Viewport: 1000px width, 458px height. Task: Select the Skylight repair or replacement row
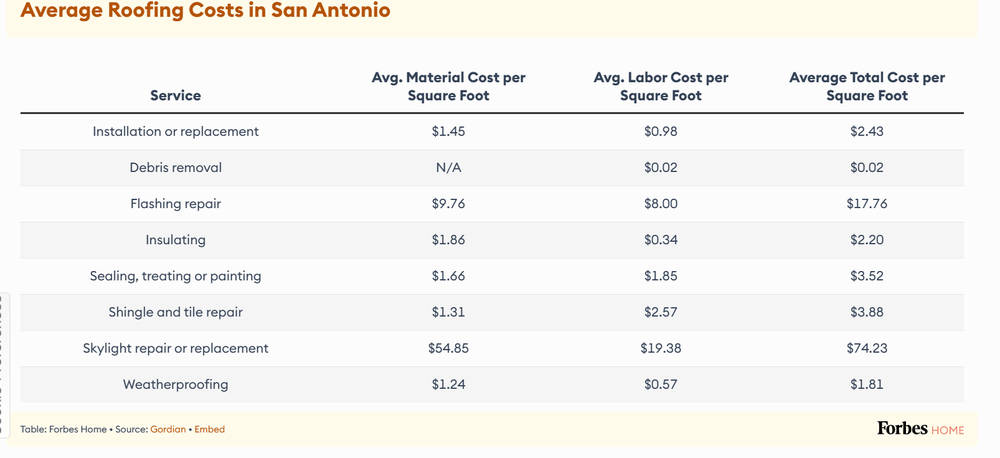tap(175, 348)
